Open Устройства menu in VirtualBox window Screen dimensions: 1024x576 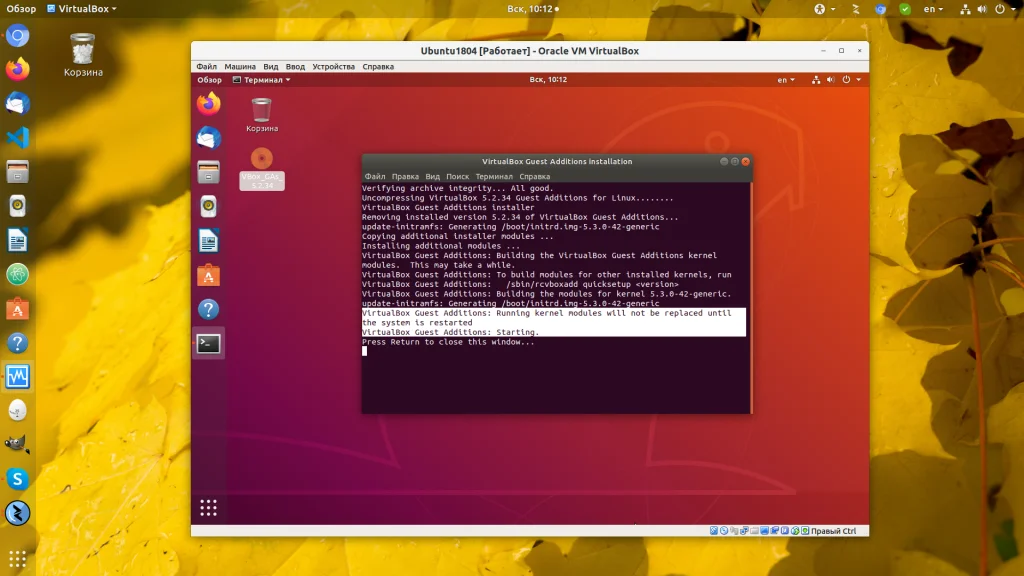(333, 66)
